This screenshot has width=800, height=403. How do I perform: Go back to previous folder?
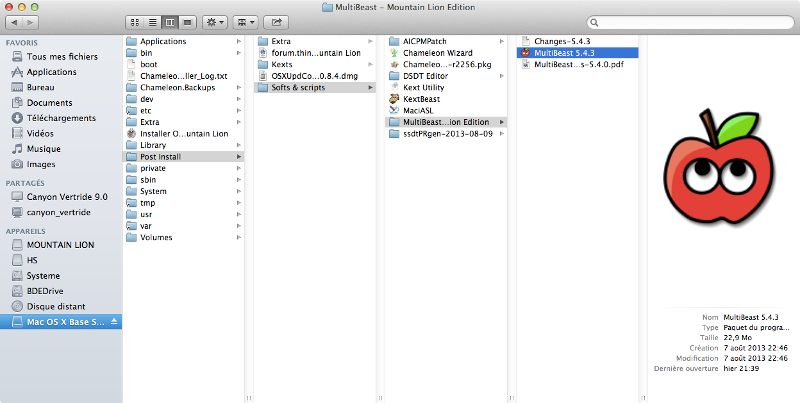tap(13, 22)
